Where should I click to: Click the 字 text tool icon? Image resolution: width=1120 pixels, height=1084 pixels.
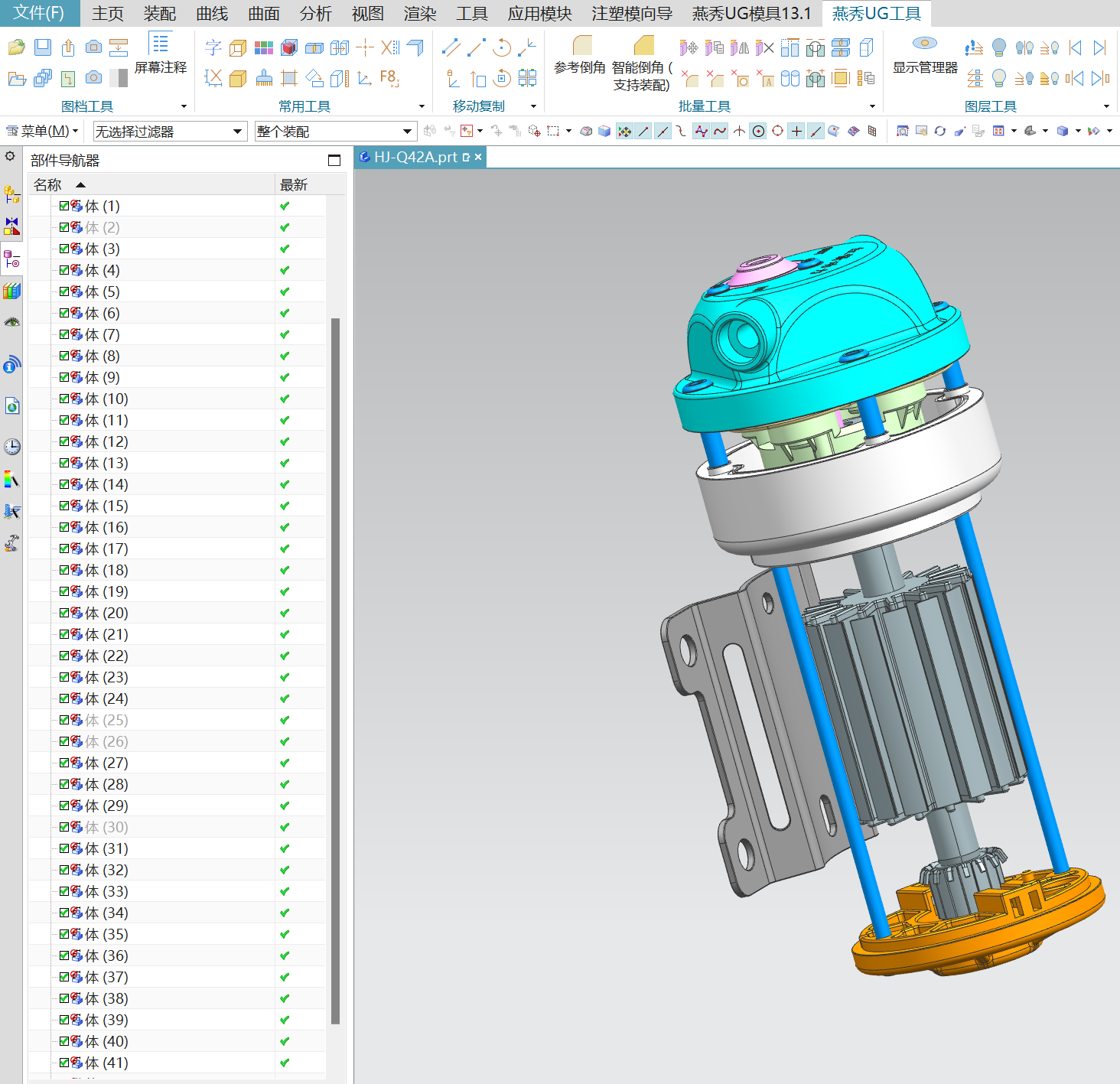pos(213,47)
